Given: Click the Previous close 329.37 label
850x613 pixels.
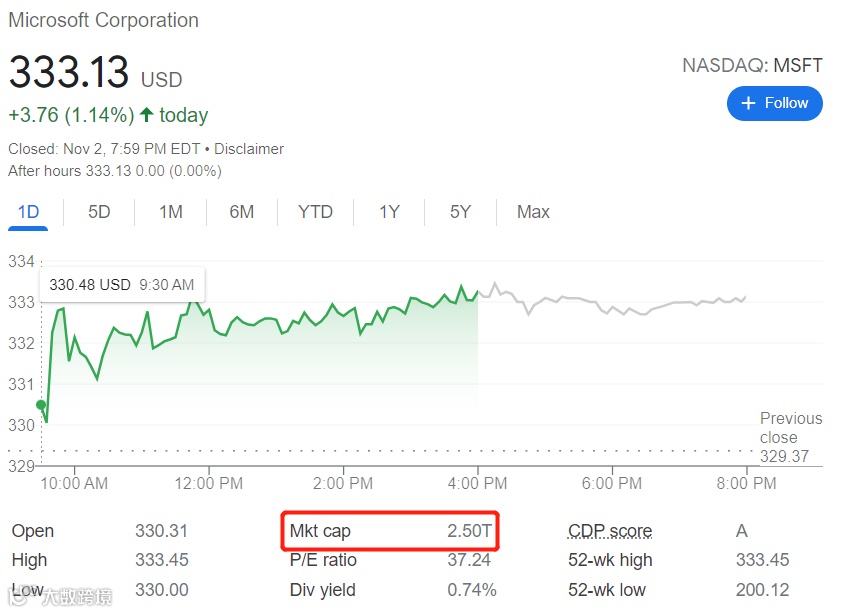Looking at the screenshot, I should [791, 437].
